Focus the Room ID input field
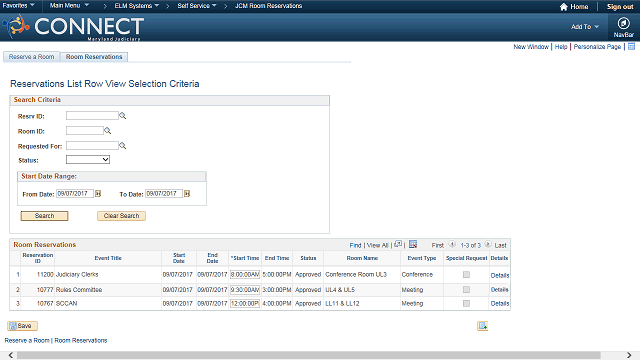This screenshot has width=640, height=360. coord(85,131)
